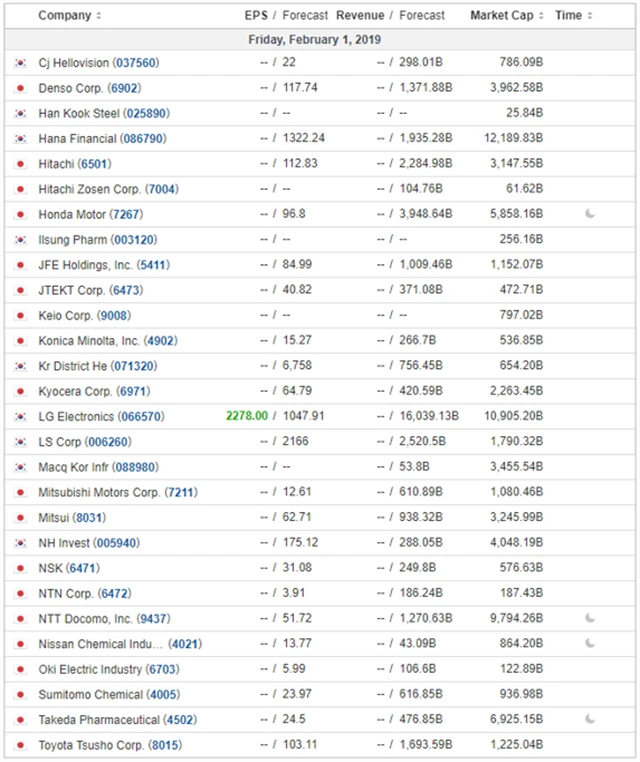Click the moon icon in Honda Motor row
The image size is (640, 762).
[x=590, y=214]
